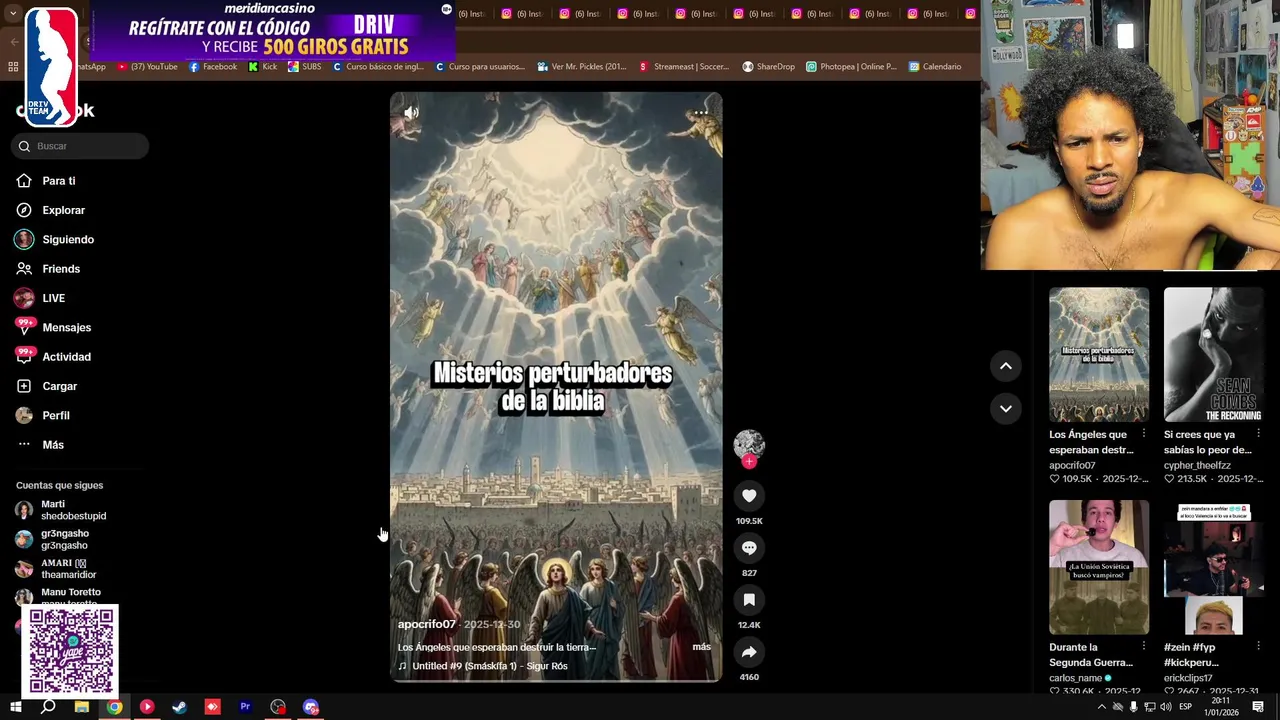Mute the TikTok video with the speaker icon
This screenshot has width=1280, height=720.
411,113
